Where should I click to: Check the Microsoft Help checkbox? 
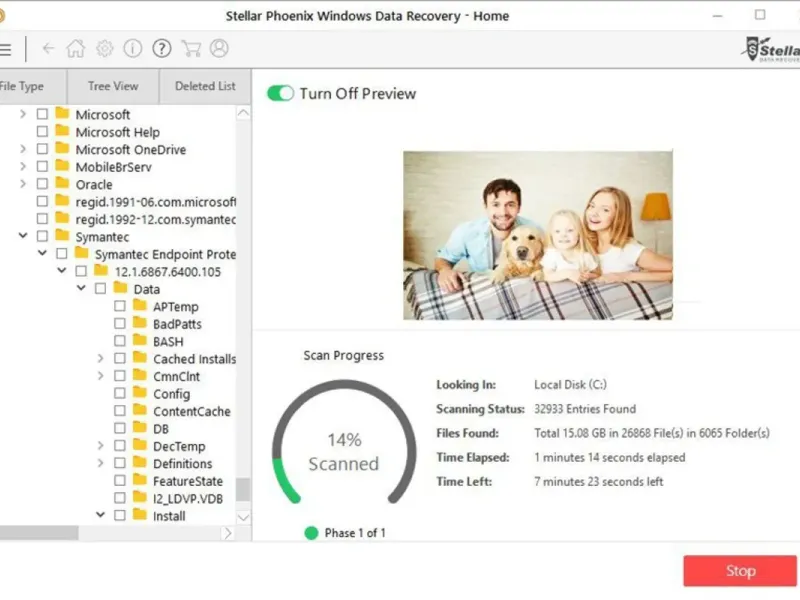pos(42,132)
